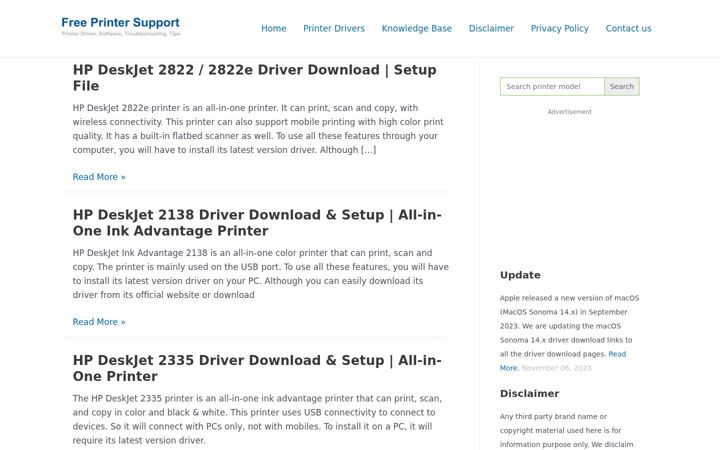Click the HP DeskJet 2822e excerpt paragraph

point(258,129)
